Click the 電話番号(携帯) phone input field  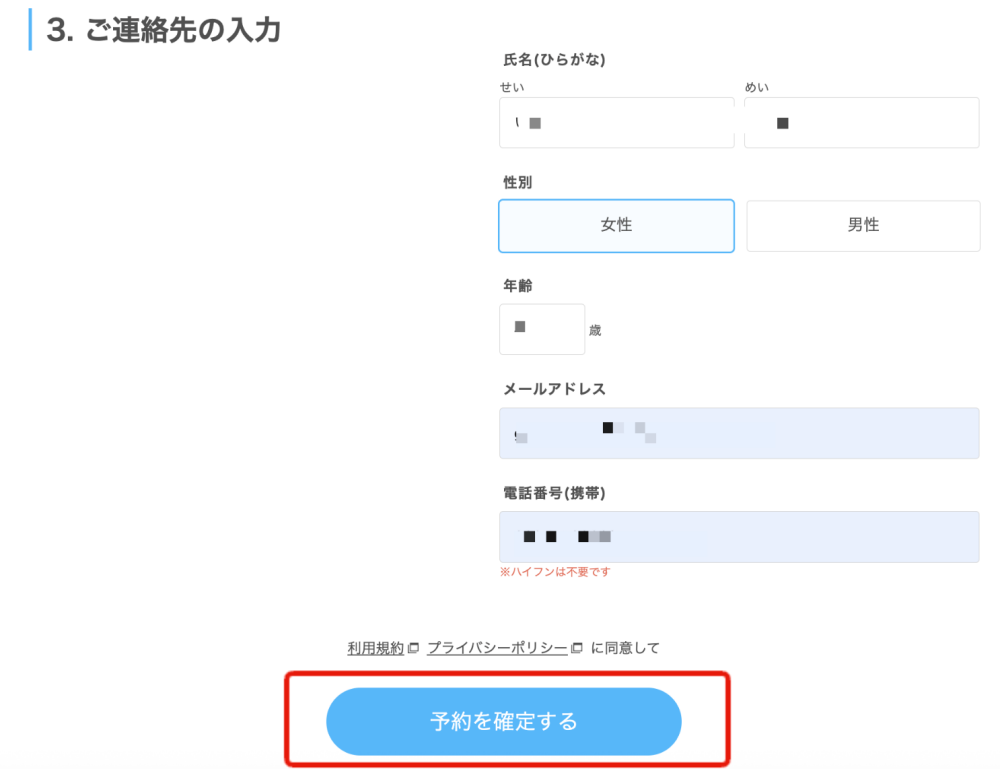738,537
